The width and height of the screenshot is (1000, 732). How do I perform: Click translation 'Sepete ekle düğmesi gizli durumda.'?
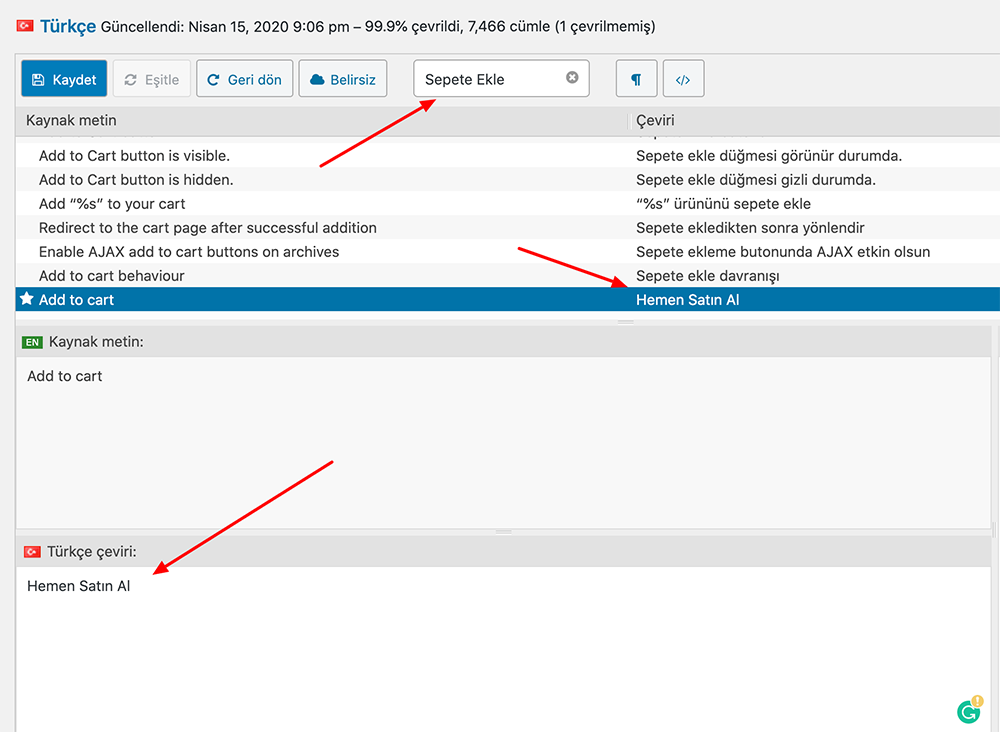[756, 180]
